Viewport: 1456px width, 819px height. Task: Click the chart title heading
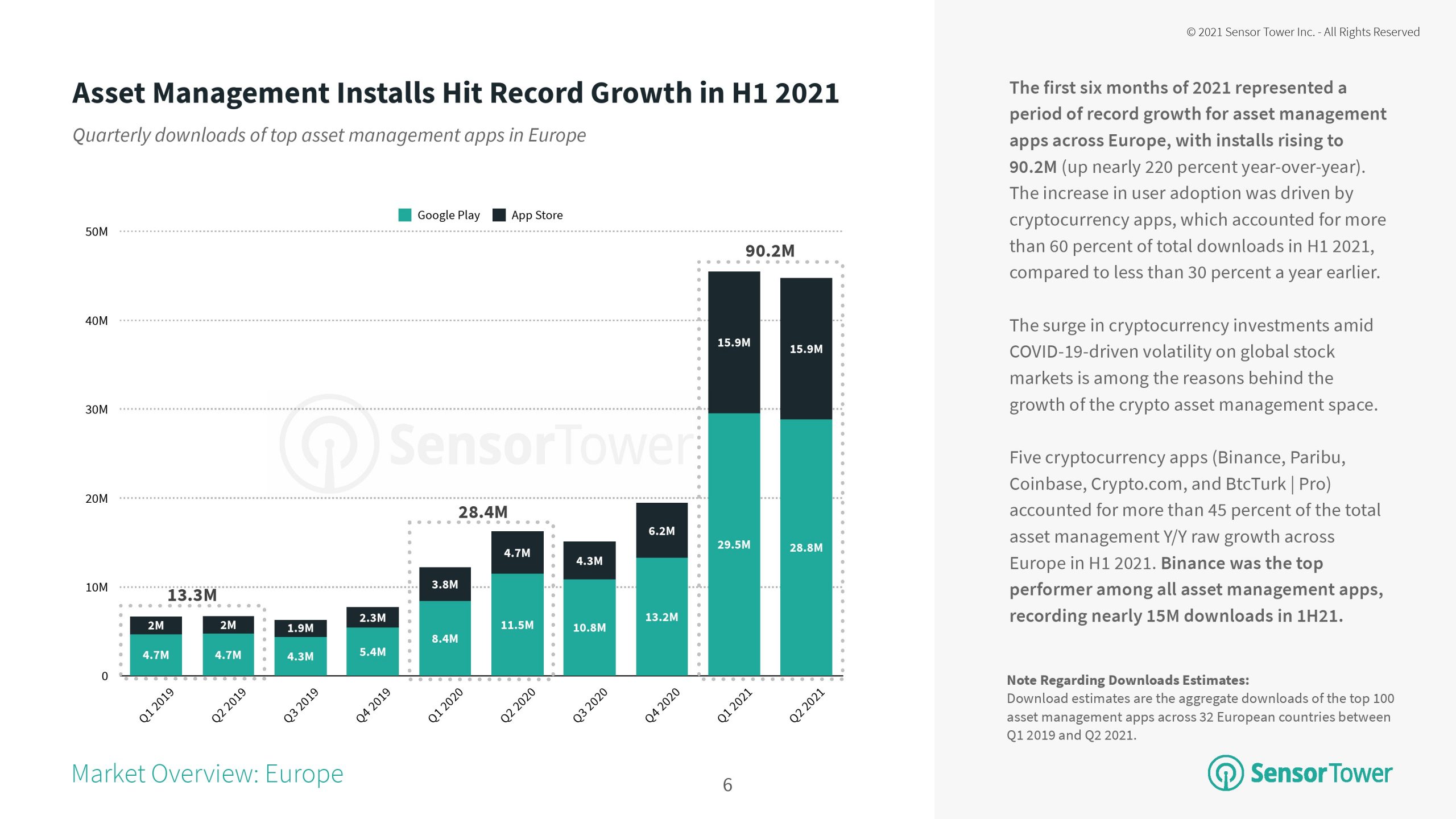(455, 93)
